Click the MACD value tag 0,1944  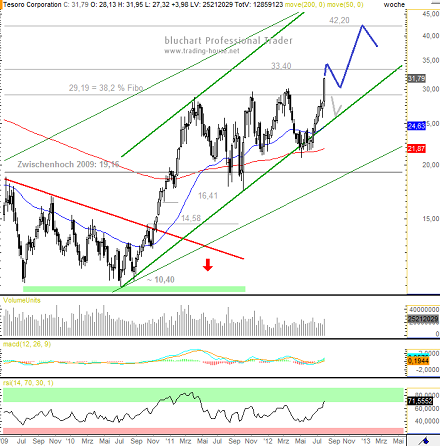point(418,361)
